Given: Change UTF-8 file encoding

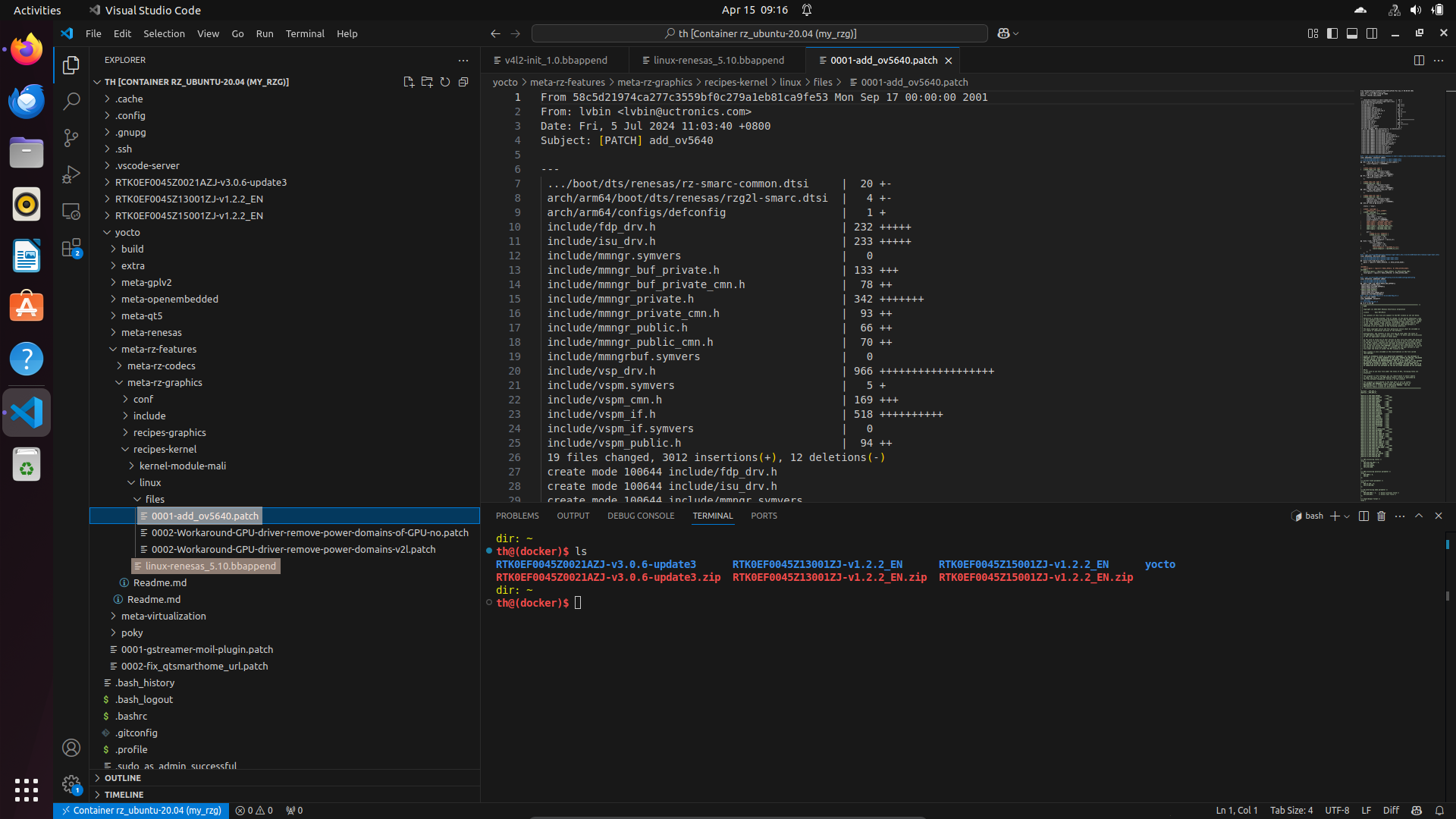Looking at the screenshot, I should (x=1337, y=810).
